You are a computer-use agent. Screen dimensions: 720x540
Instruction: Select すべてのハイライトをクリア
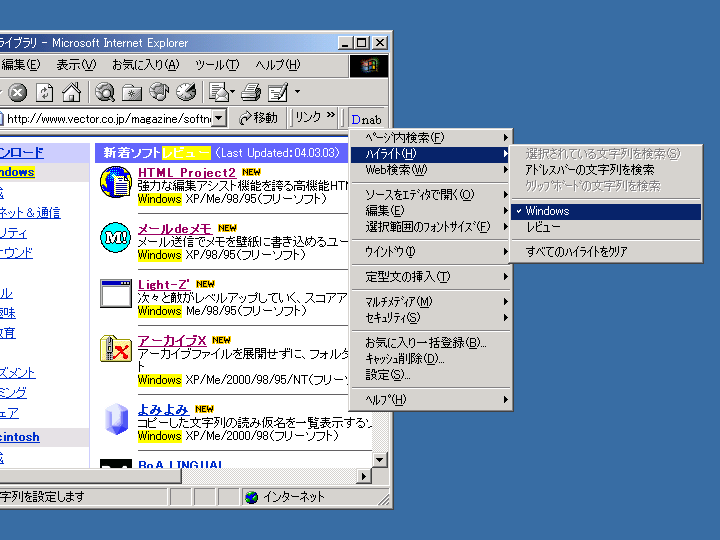(606, 252)
